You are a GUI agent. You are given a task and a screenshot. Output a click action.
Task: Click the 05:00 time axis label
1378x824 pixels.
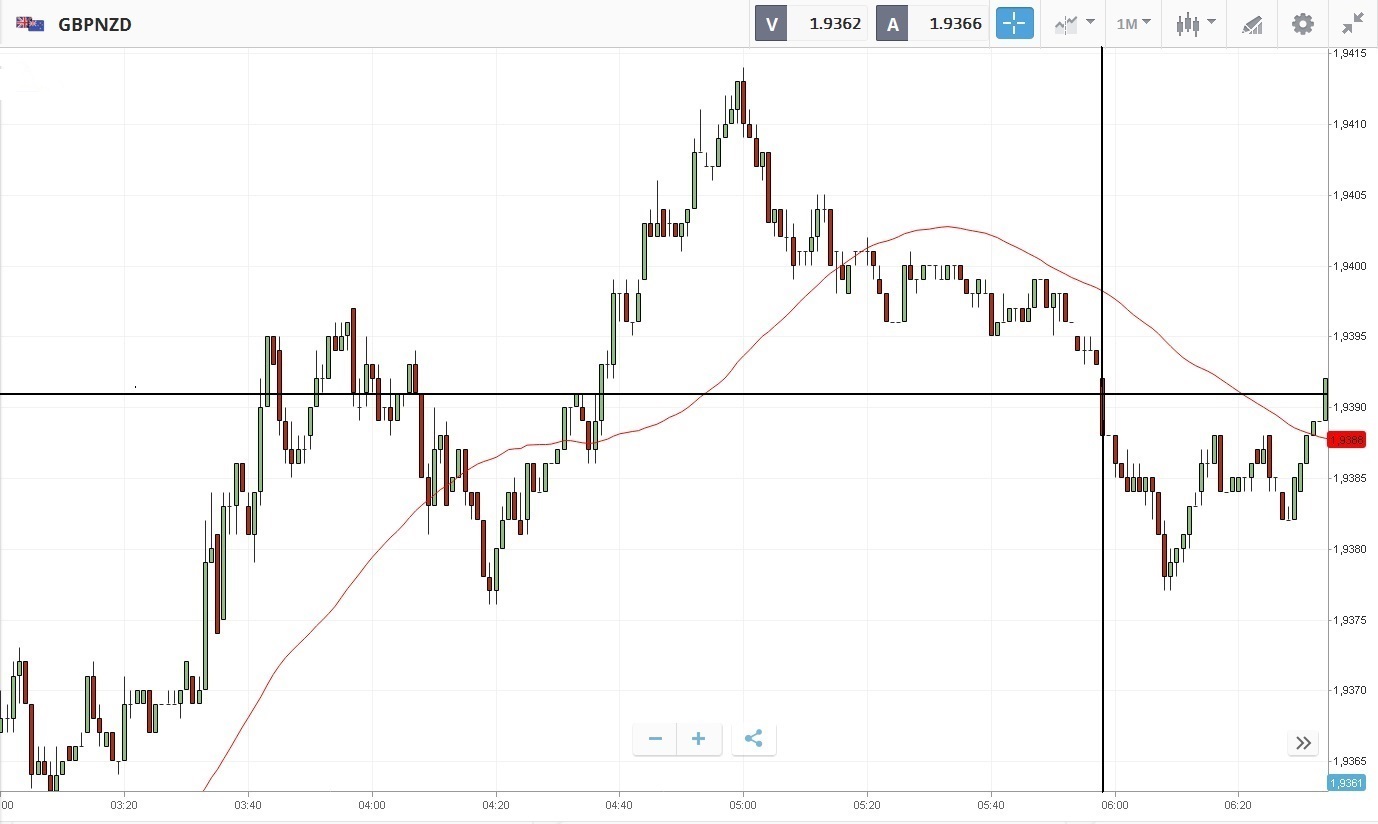742,804
